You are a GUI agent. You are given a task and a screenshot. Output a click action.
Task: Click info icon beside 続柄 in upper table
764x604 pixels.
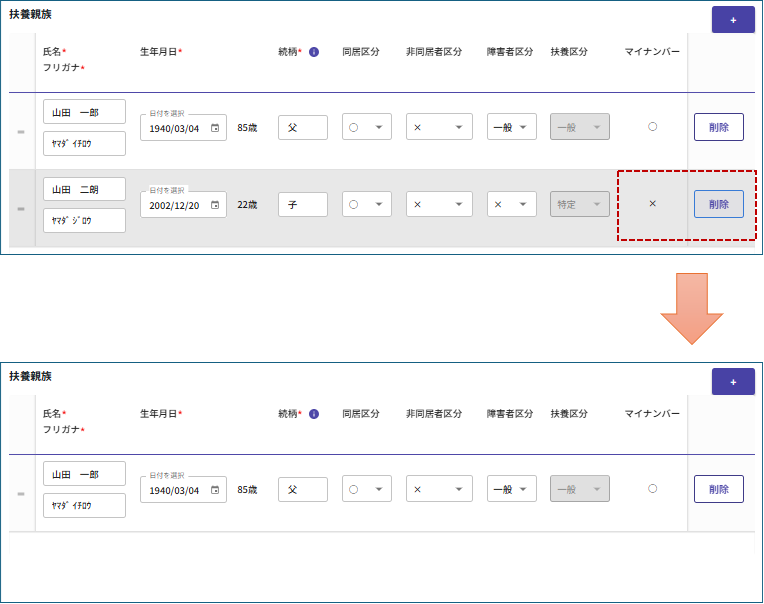[x=314, y=51]
